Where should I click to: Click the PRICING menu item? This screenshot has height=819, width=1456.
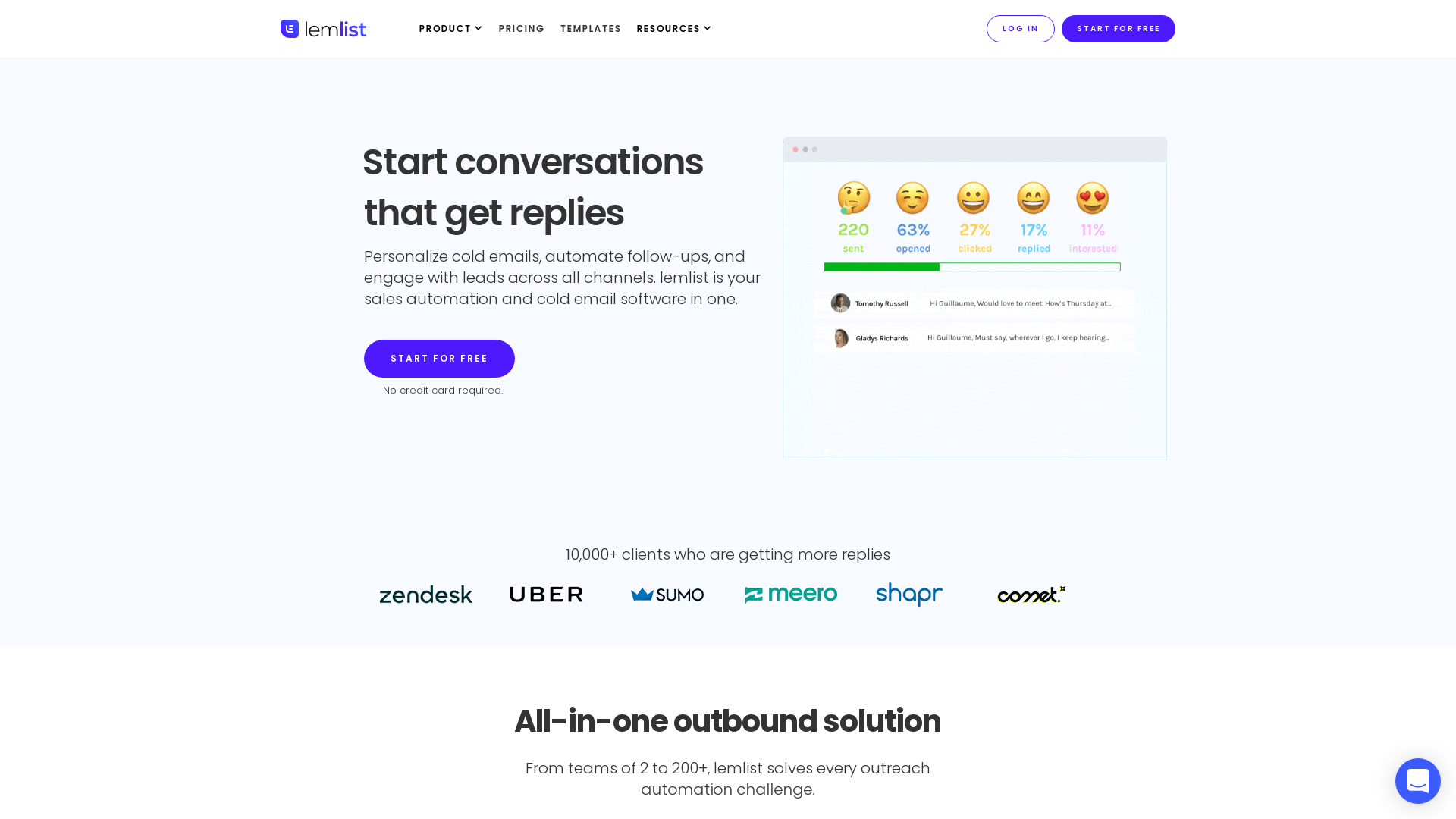tap(521, 28)
